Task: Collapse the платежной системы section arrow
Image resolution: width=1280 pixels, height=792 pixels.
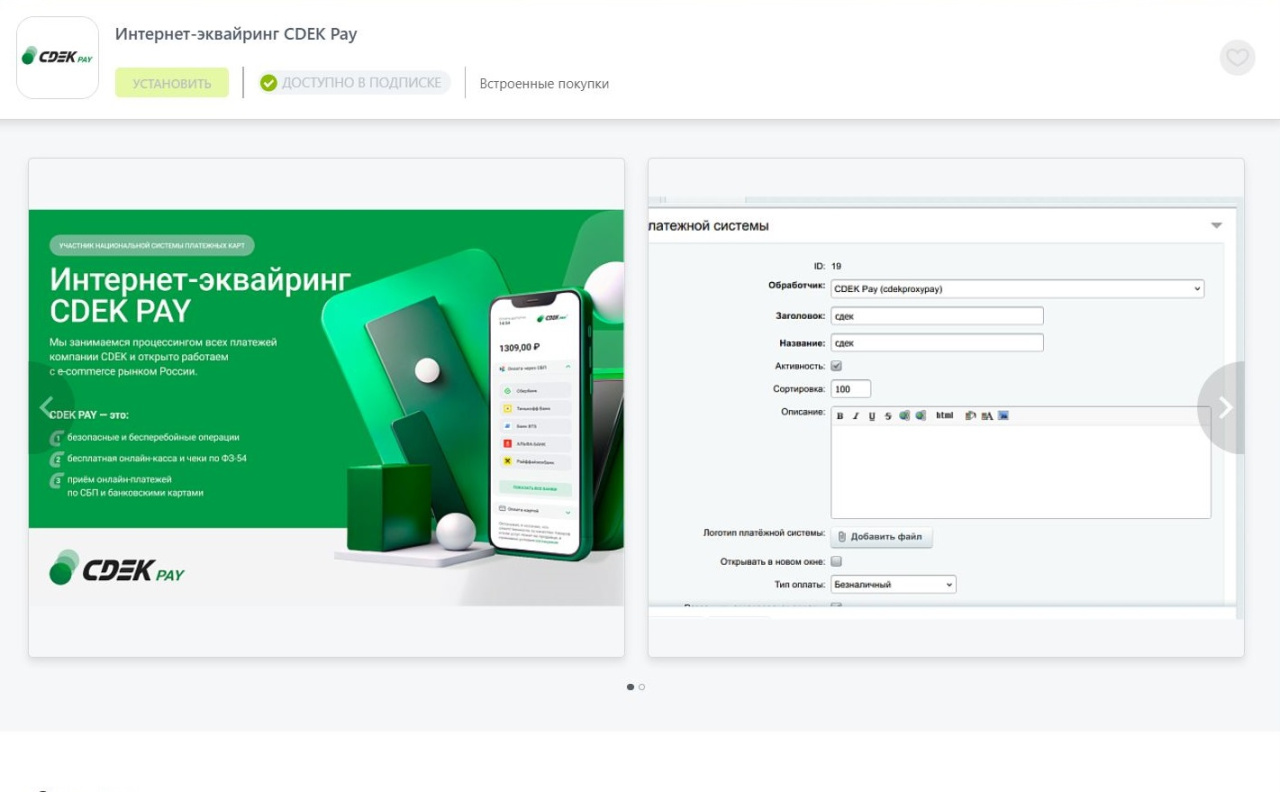Action: (x=1216, y=226)
